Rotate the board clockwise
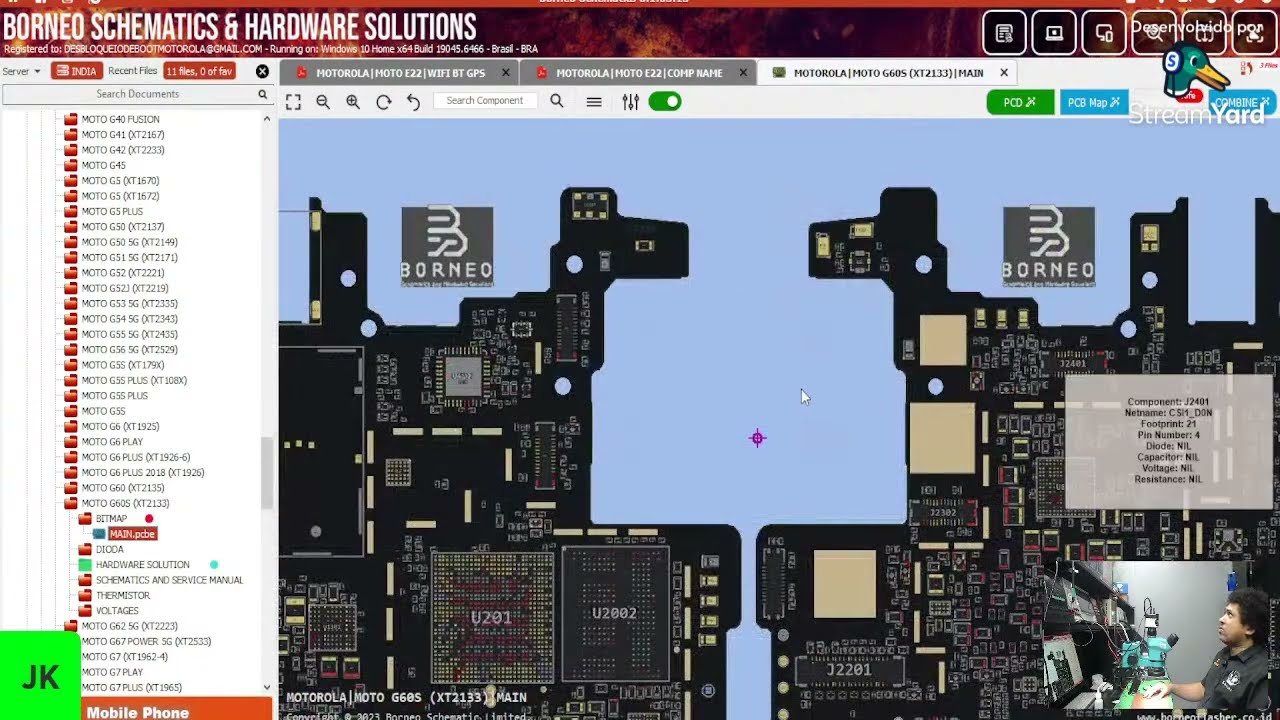Viewport: 1280px width, 720px height. pyautogui.click(x=383, y=102)
